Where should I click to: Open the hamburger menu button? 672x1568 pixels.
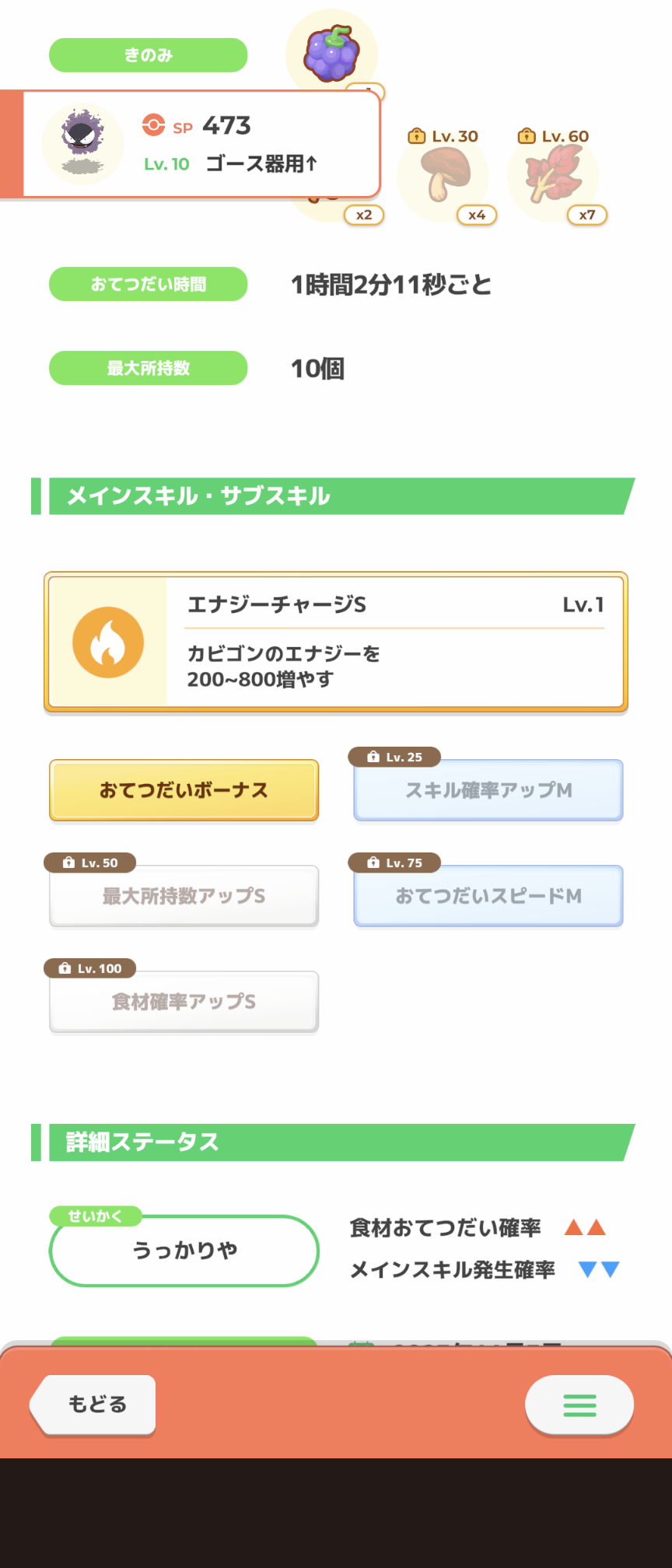pyautogui.click(x=579, y=1405)
